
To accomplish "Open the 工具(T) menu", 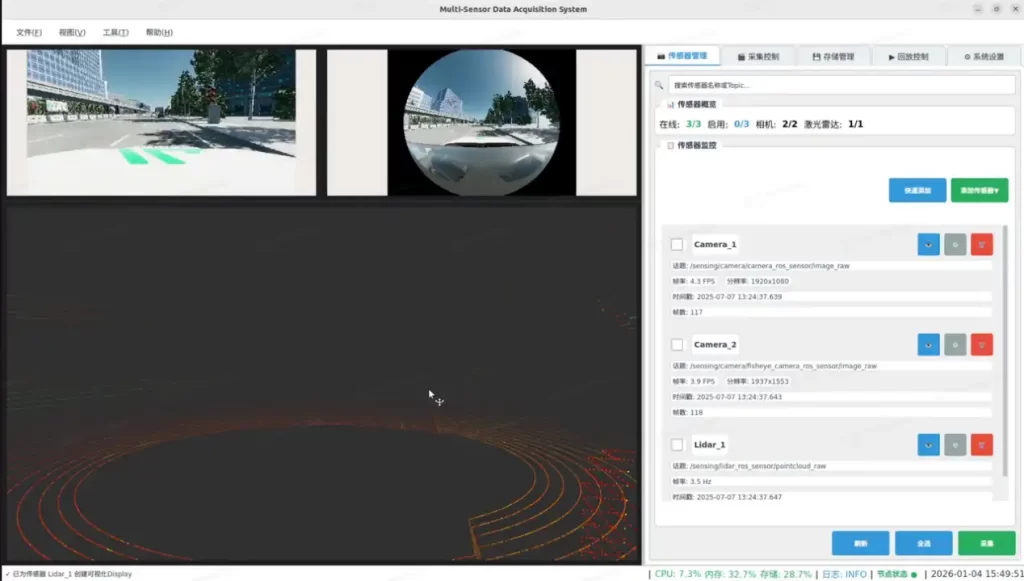I will 115,32.
